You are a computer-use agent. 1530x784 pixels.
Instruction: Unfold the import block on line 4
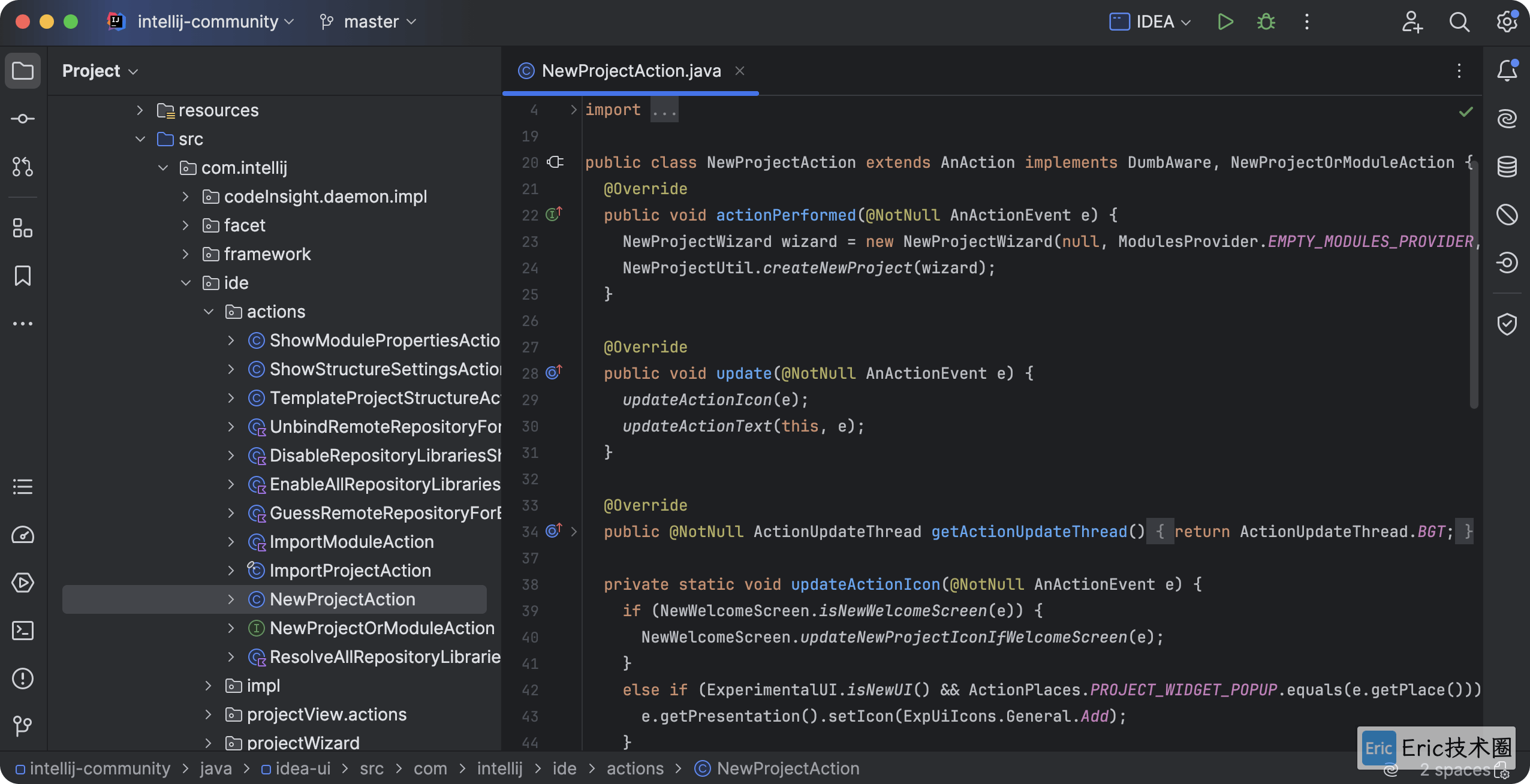point(573,109)
